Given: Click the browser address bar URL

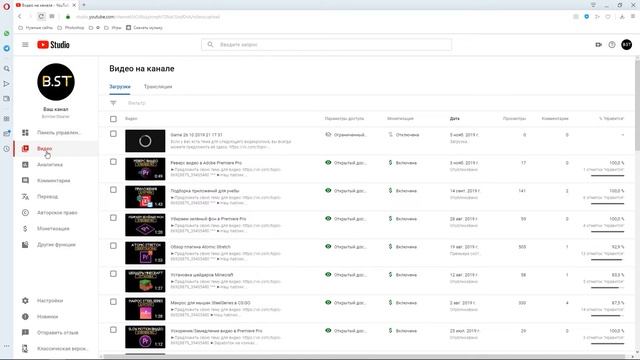Looking at the screenshot, I should click(148, 17).
